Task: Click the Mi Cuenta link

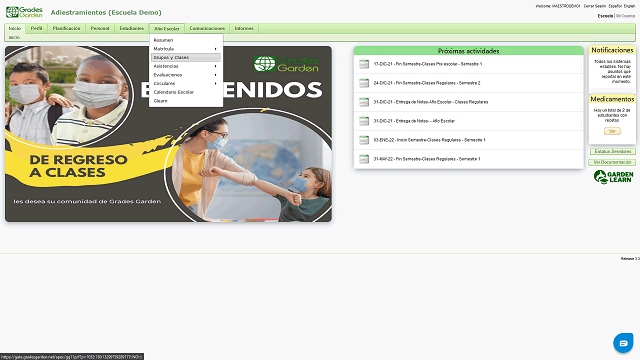Action: point(625,16)
